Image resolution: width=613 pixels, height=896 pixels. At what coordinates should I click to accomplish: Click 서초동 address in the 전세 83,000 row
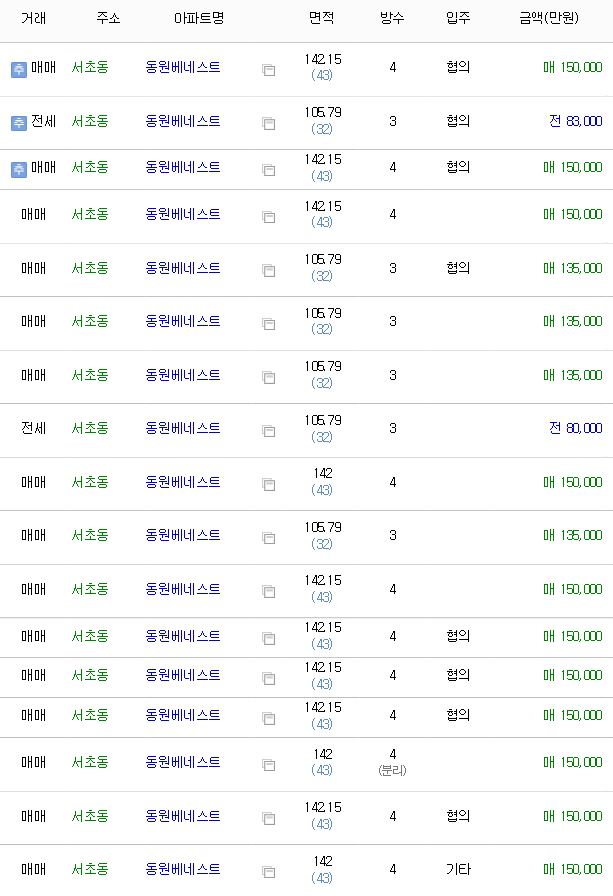click(x=90, y=121)
